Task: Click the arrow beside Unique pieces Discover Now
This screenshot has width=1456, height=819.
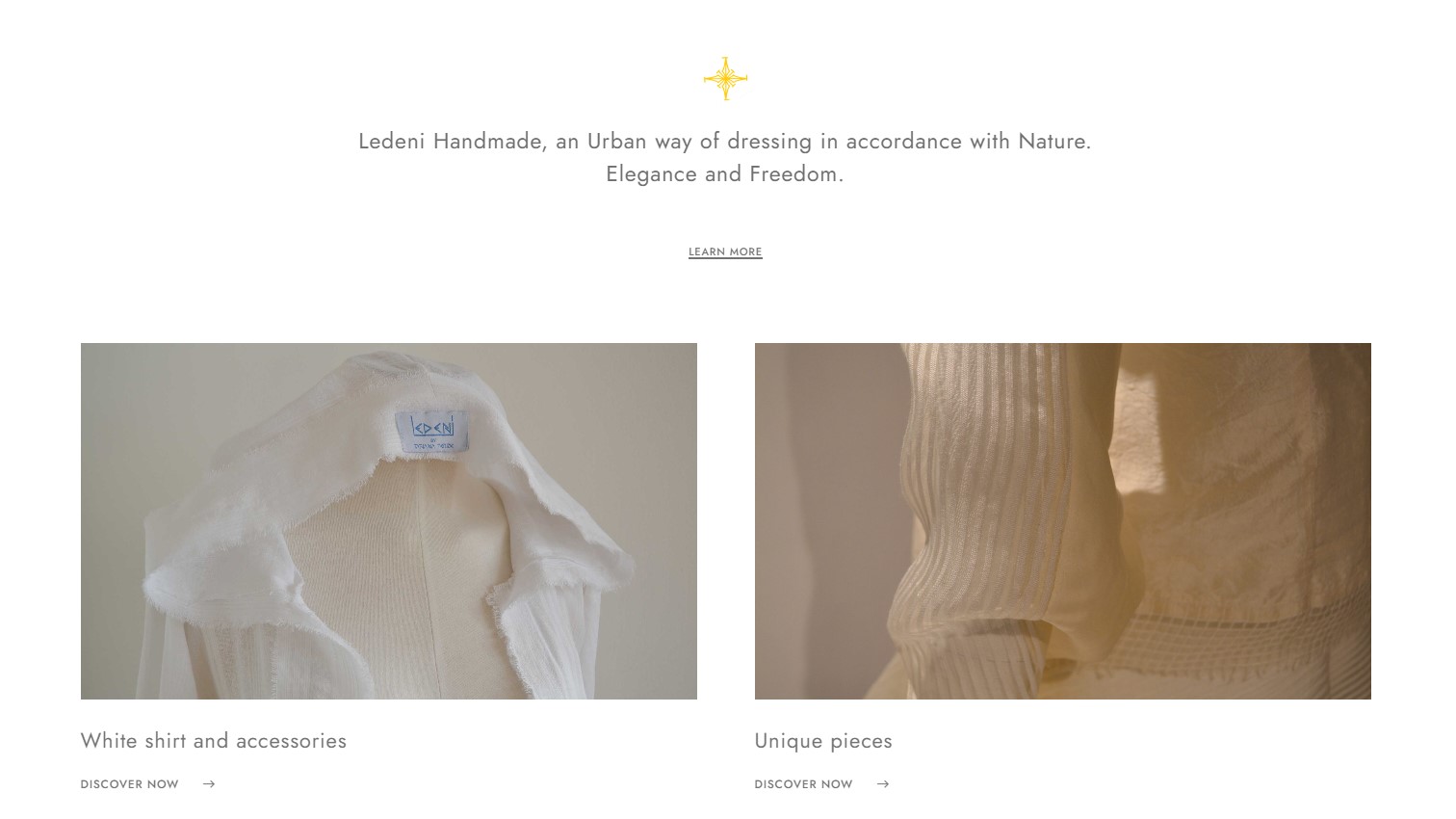Action: 883,784
